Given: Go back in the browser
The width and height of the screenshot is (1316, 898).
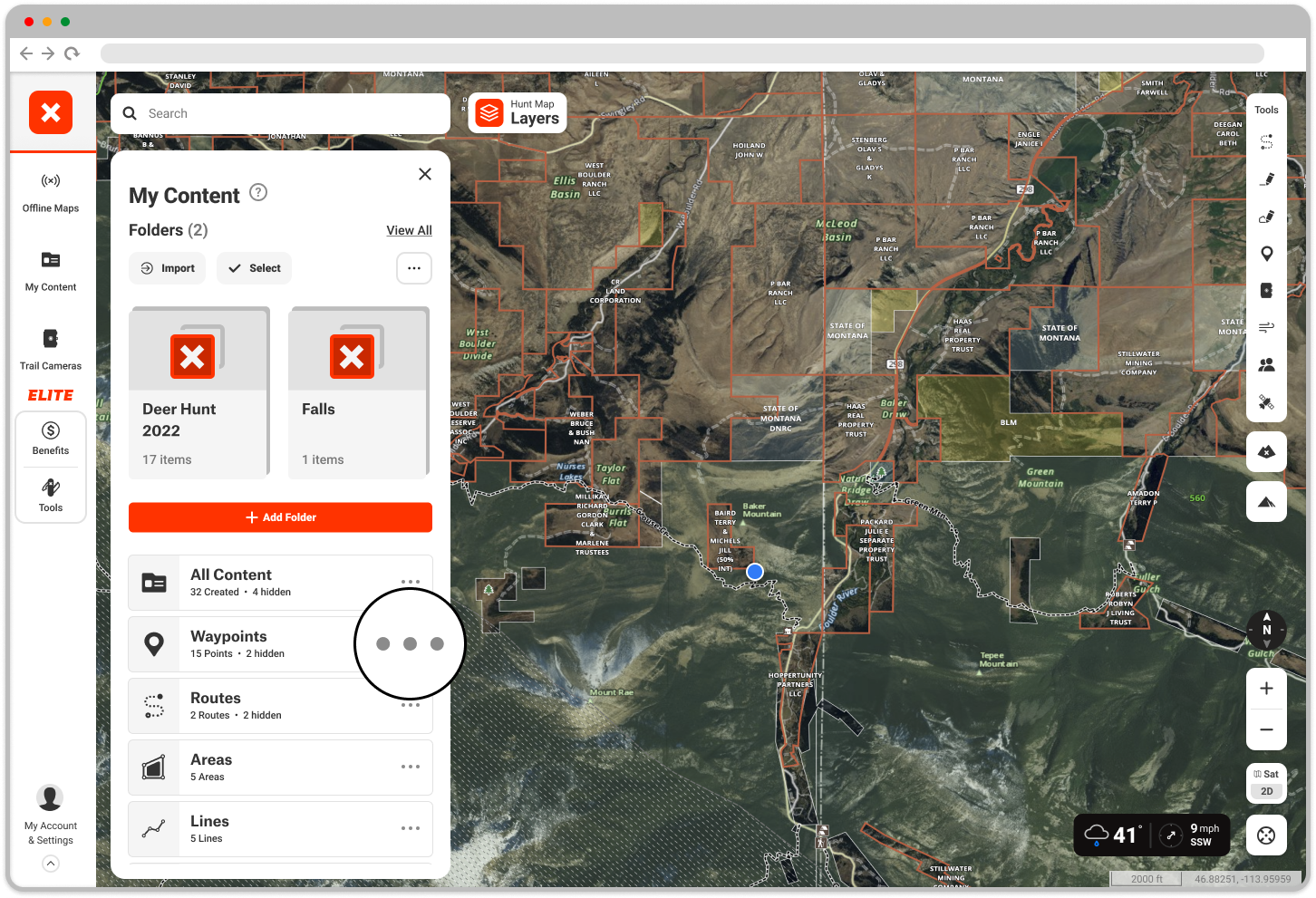Looking at the screenshot, I should [x=26, y=53].
